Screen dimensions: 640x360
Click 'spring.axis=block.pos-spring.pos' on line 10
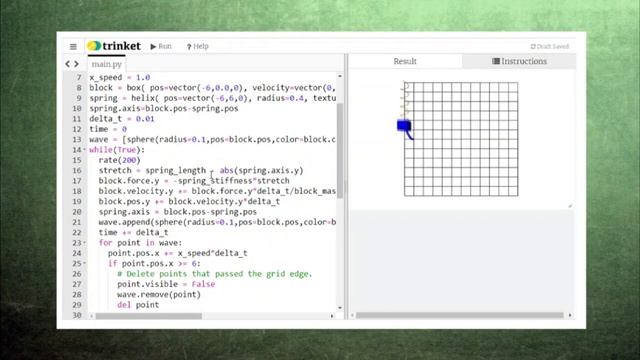[x=164, y=109]
